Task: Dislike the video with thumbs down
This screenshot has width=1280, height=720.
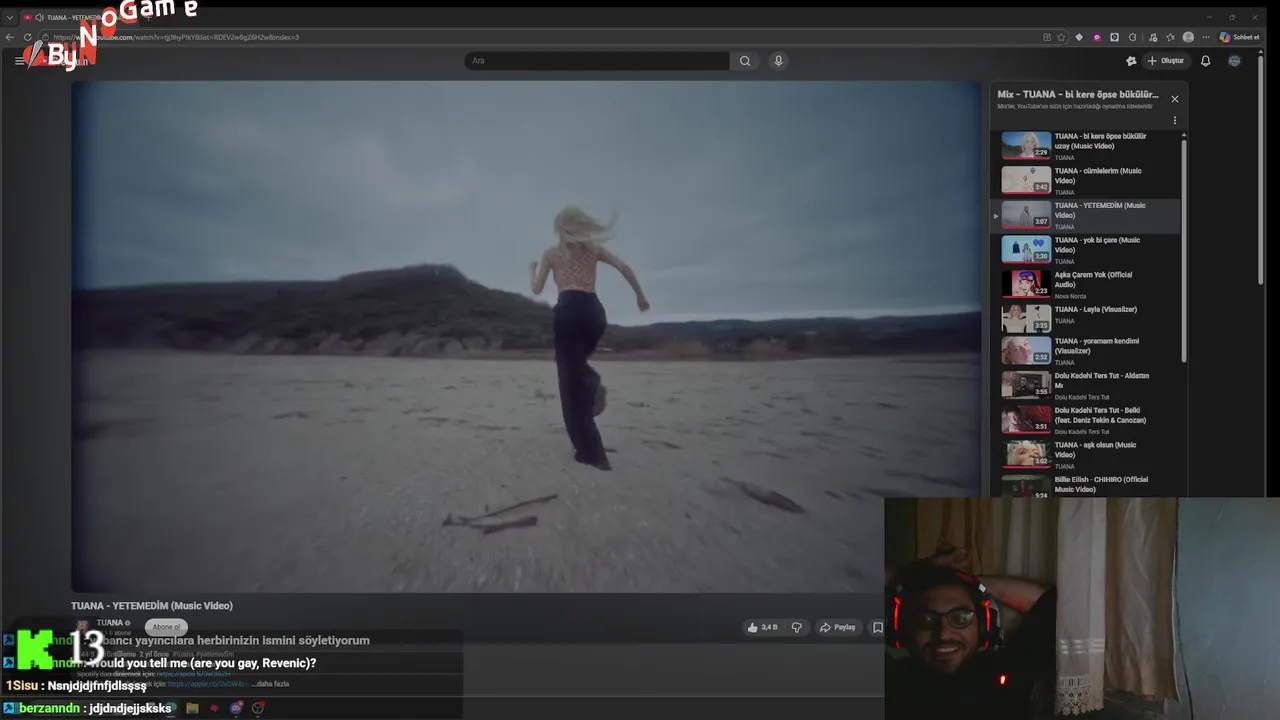Action: click(x=797, y=627)
